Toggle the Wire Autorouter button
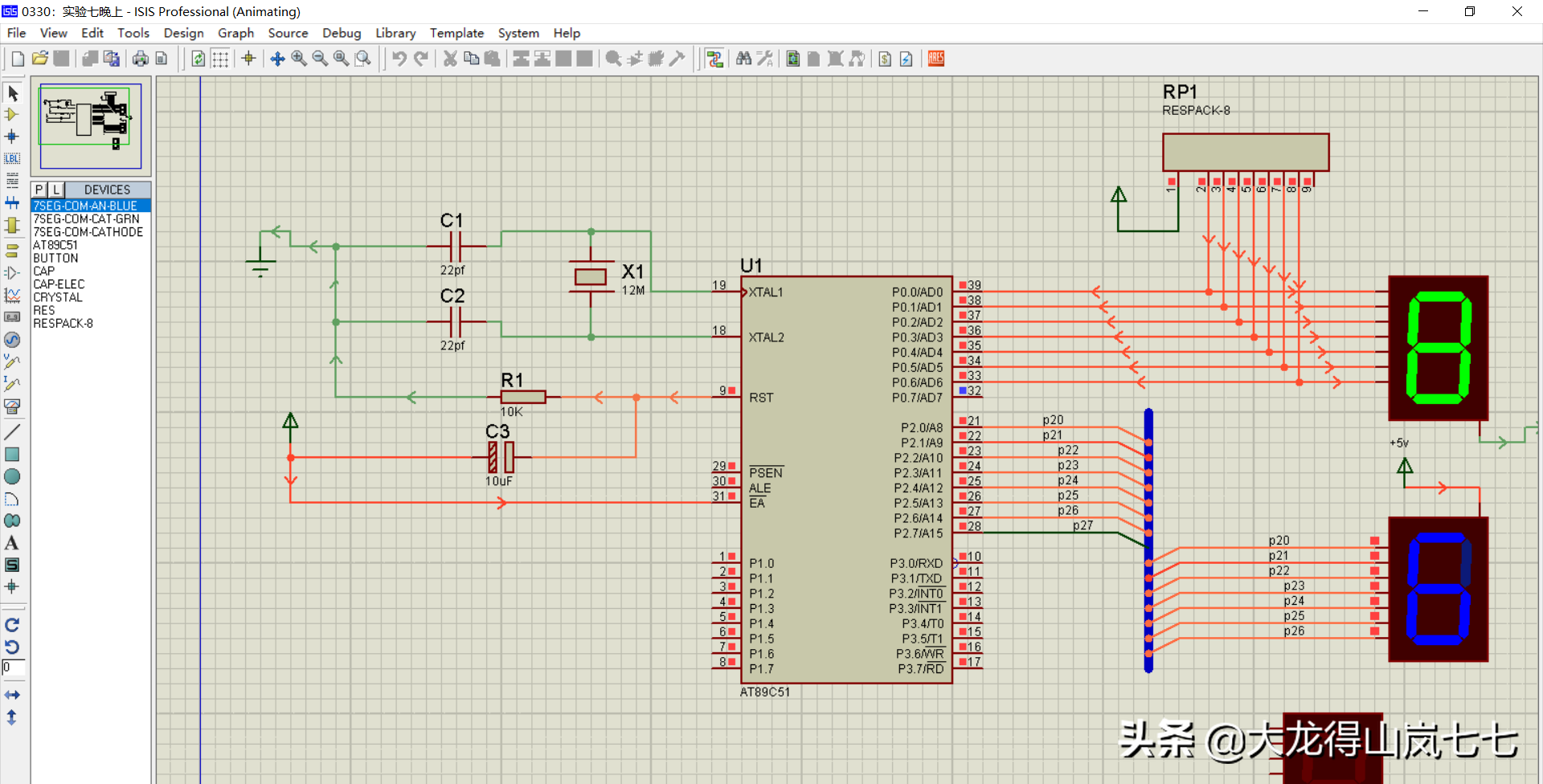Image resolution: width=1543 pixels, height=784 pixels. [714, 59]
